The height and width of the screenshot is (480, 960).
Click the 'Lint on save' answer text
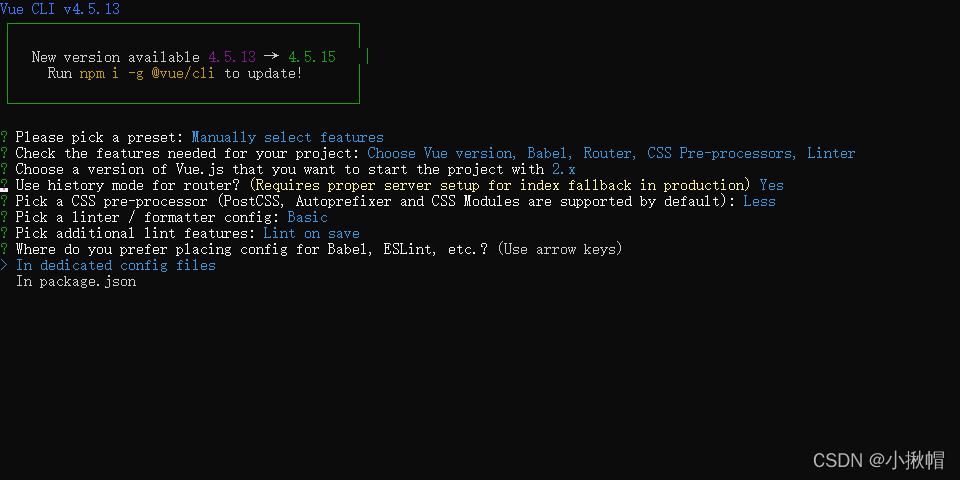click(x=312, y=233)
